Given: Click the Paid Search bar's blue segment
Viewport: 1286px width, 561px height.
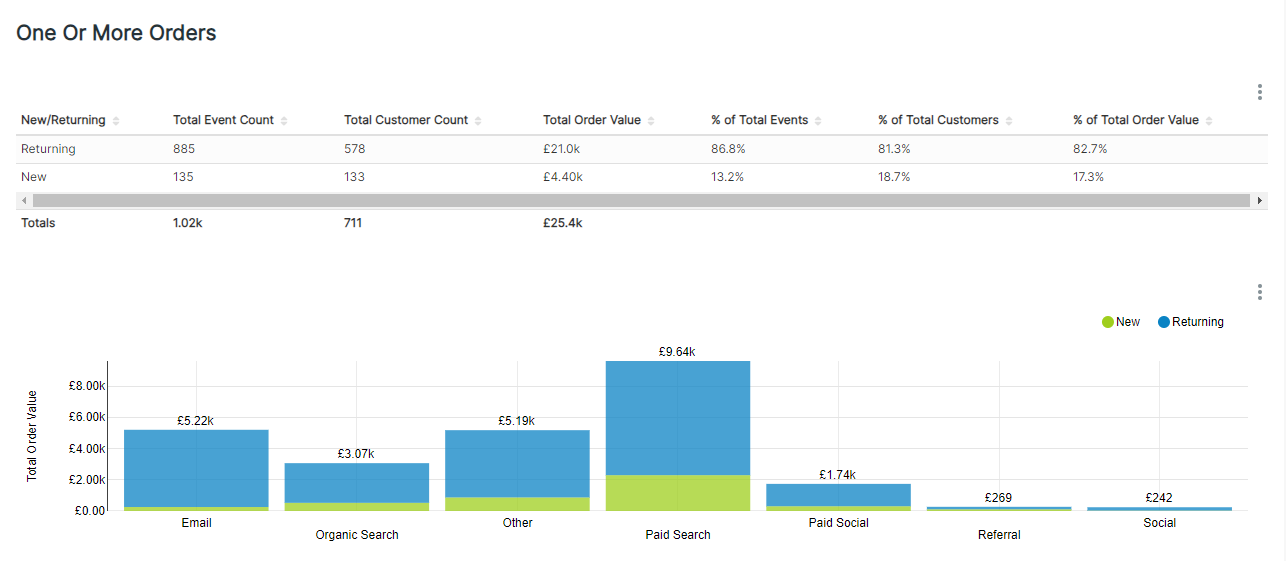Looking at the screenshot, I should [x=678, y=418].
